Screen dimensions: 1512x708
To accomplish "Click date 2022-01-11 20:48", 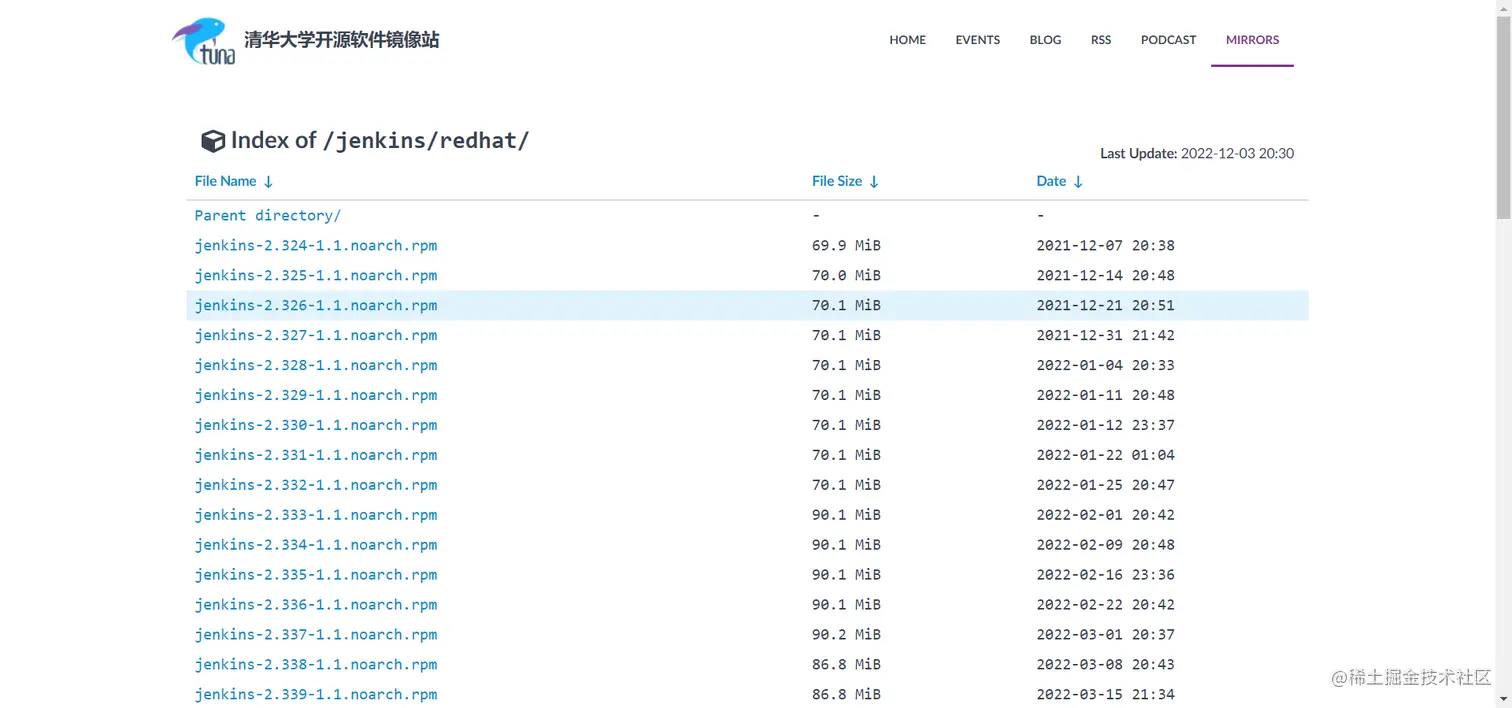I will [1106, 395].
